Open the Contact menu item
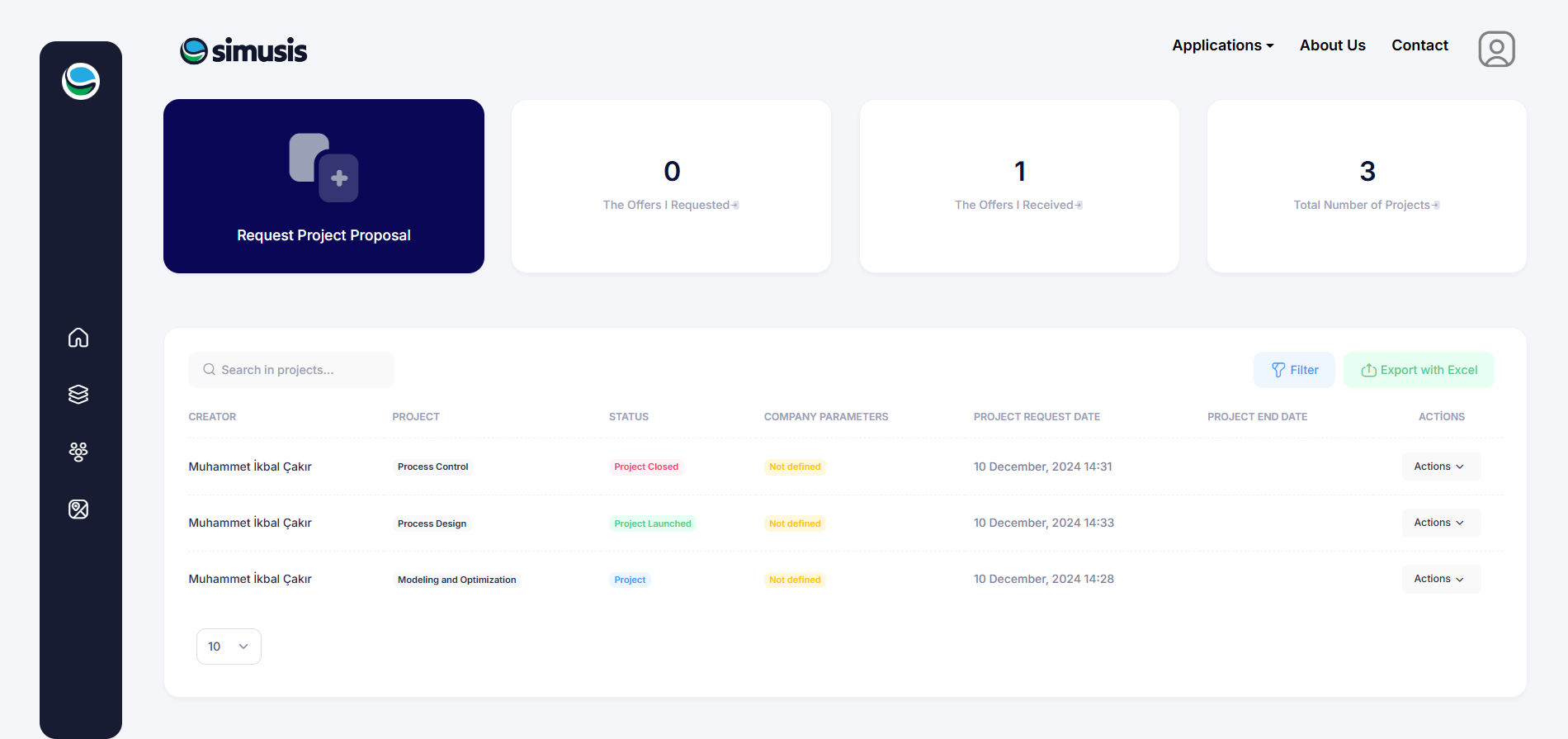 click(1419, 45)
